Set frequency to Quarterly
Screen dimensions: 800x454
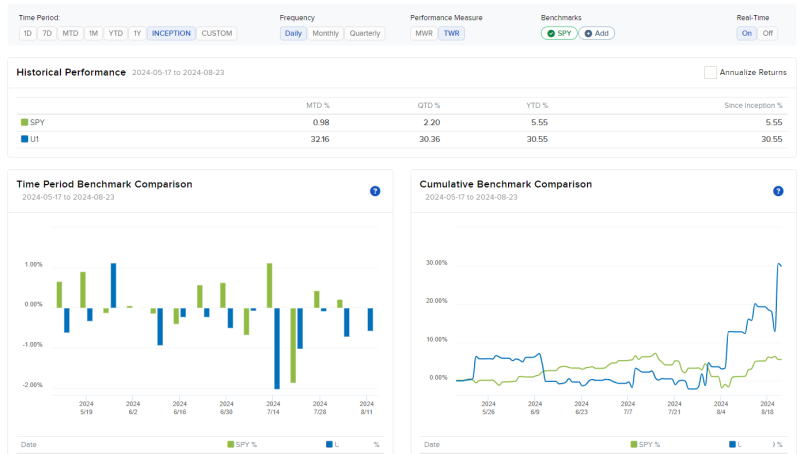365,33
